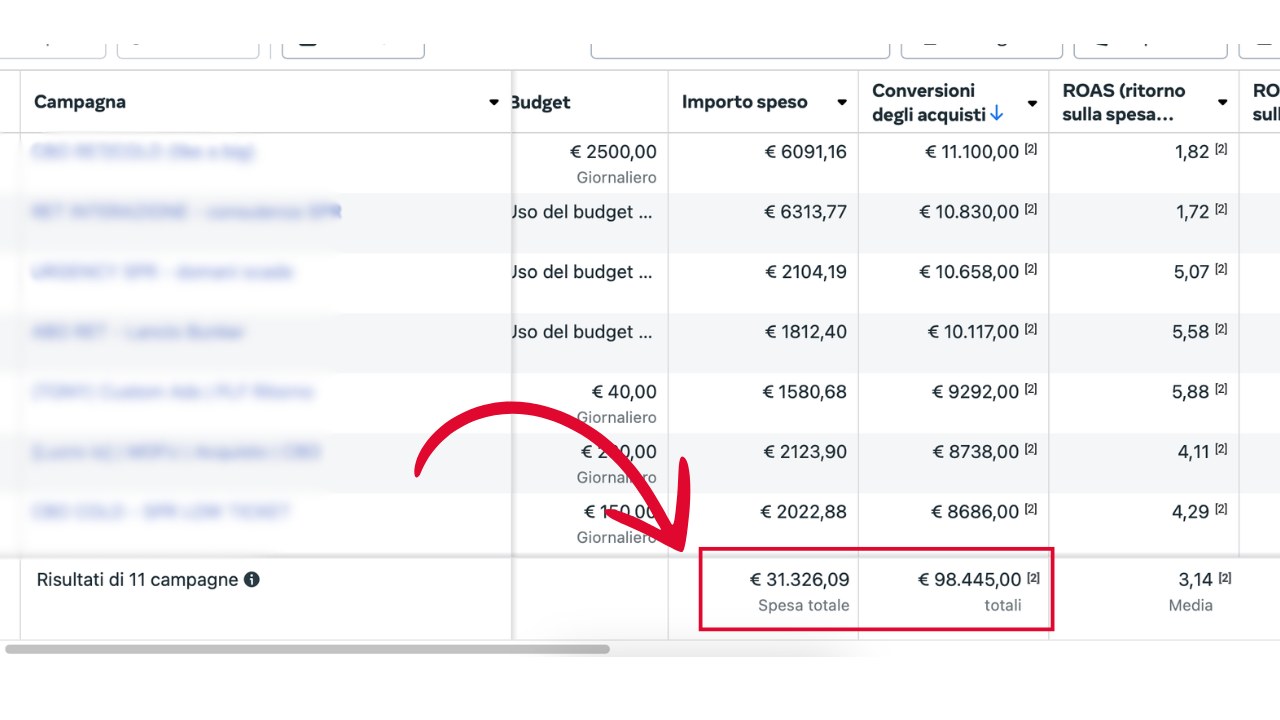Open ROAS column header dropdown arrow
1280x720 pixels.
pos(1222,103)
